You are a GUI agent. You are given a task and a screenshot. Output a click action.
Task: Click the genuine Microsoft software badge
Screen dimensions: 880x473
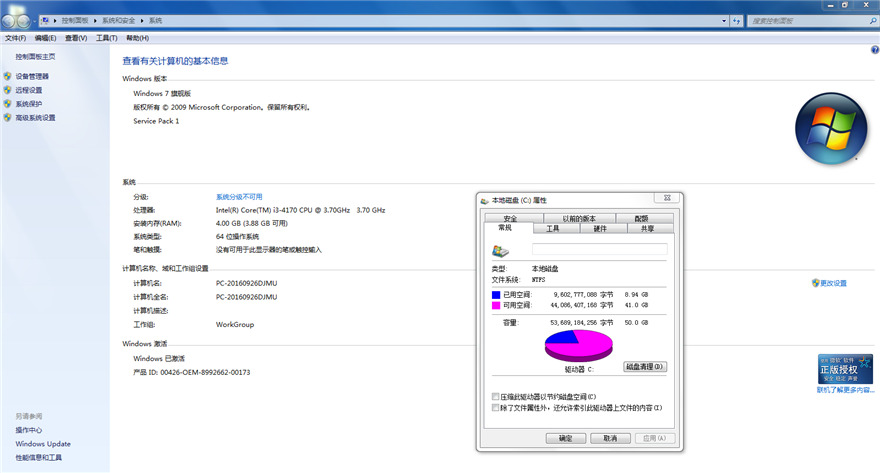(845, 369)
